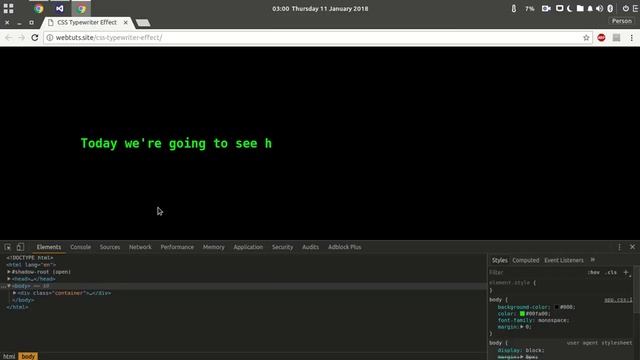Open the Adblock Plus DevTools tab

[344, 247]
